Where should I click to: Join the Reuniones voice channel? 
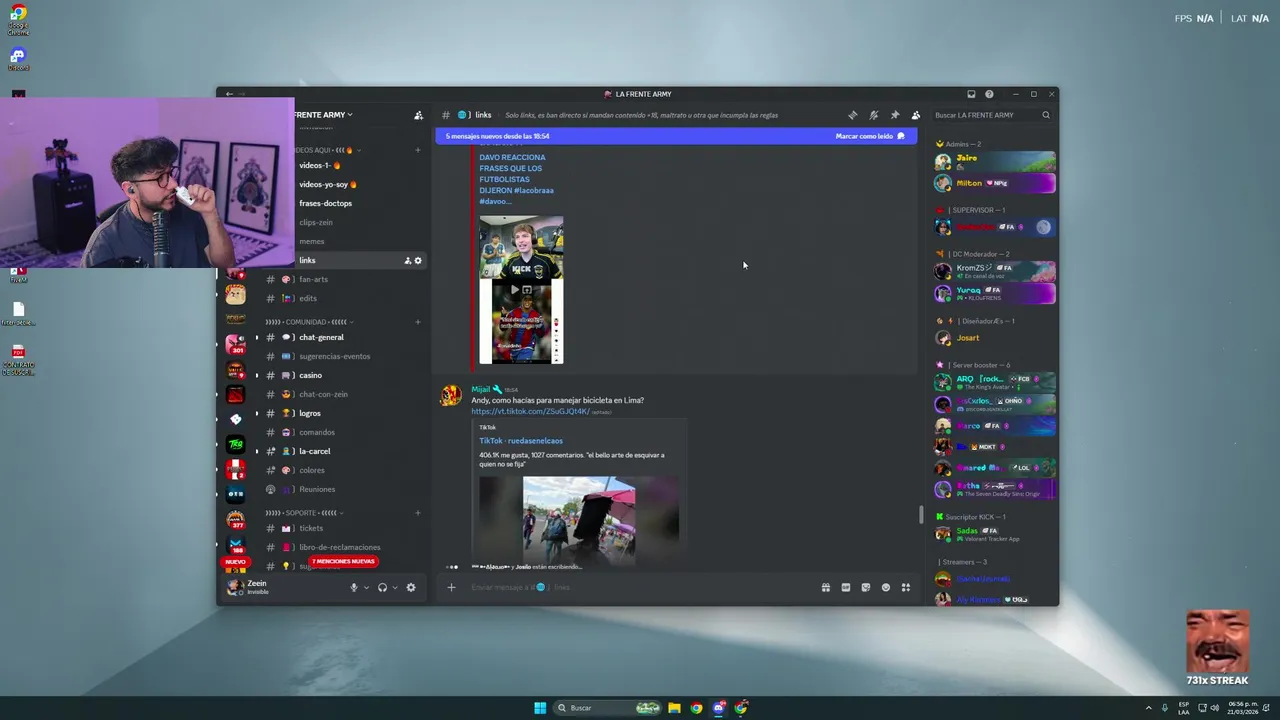tap(344, 489)
